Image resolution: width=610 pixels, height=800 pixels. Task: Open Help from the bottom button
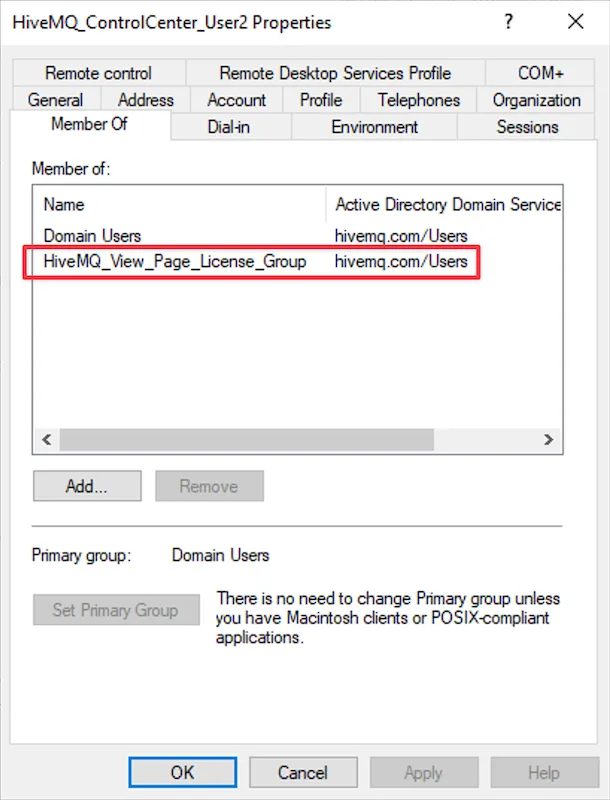[x=544, y=772]
